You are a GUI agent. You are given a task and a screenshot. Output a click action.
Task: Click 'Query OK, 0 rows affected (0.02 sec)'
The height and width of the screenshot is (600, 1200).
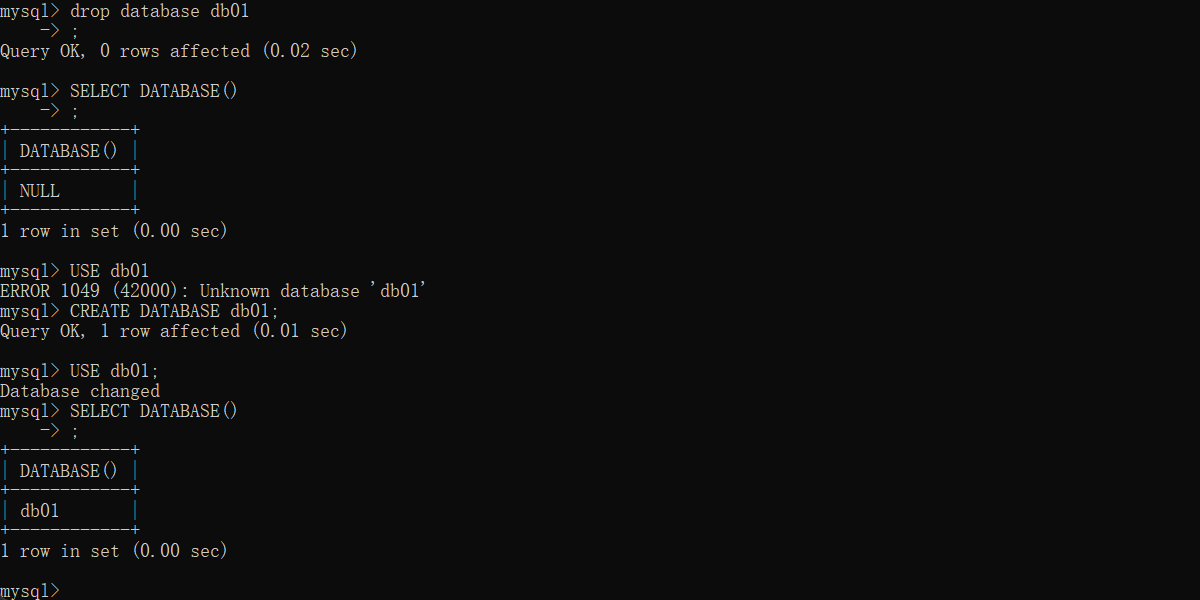[179, 51]
